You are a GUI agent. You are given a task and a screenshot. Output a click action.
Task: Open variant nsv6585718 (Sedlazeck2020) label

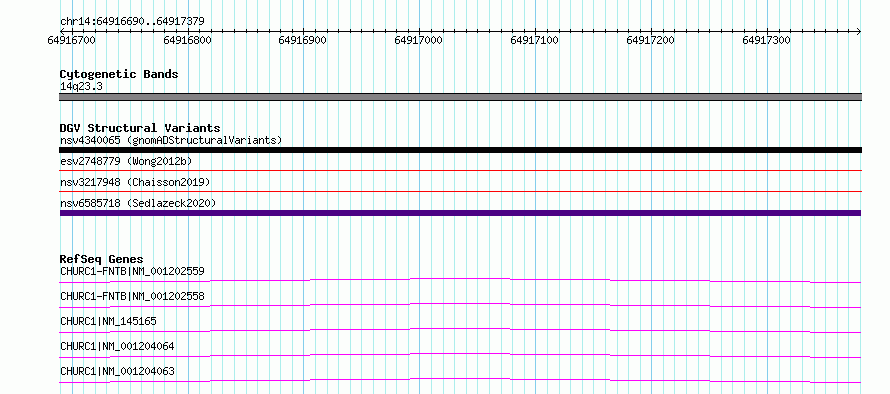pos(138,203)
